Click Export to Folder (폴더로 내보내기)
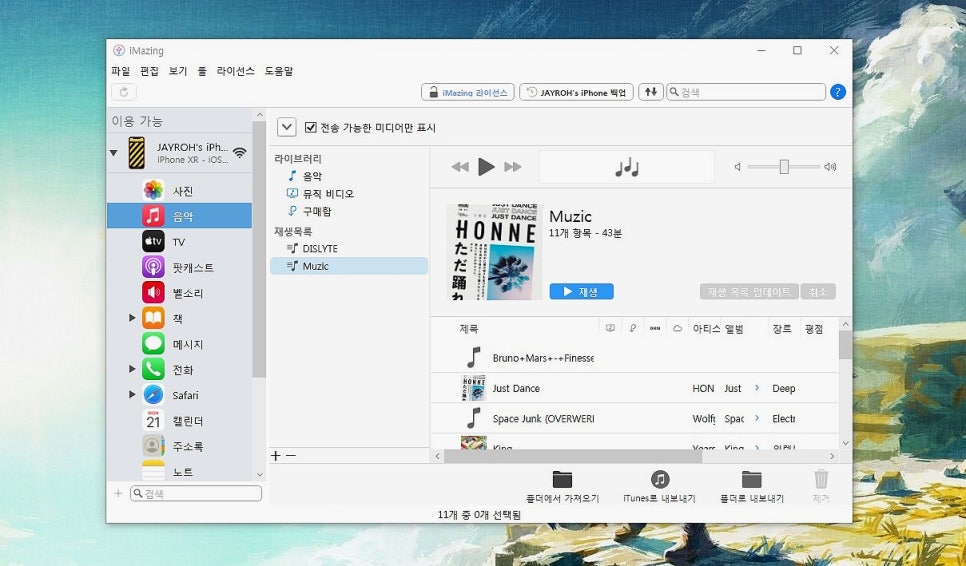 point(752,487)
